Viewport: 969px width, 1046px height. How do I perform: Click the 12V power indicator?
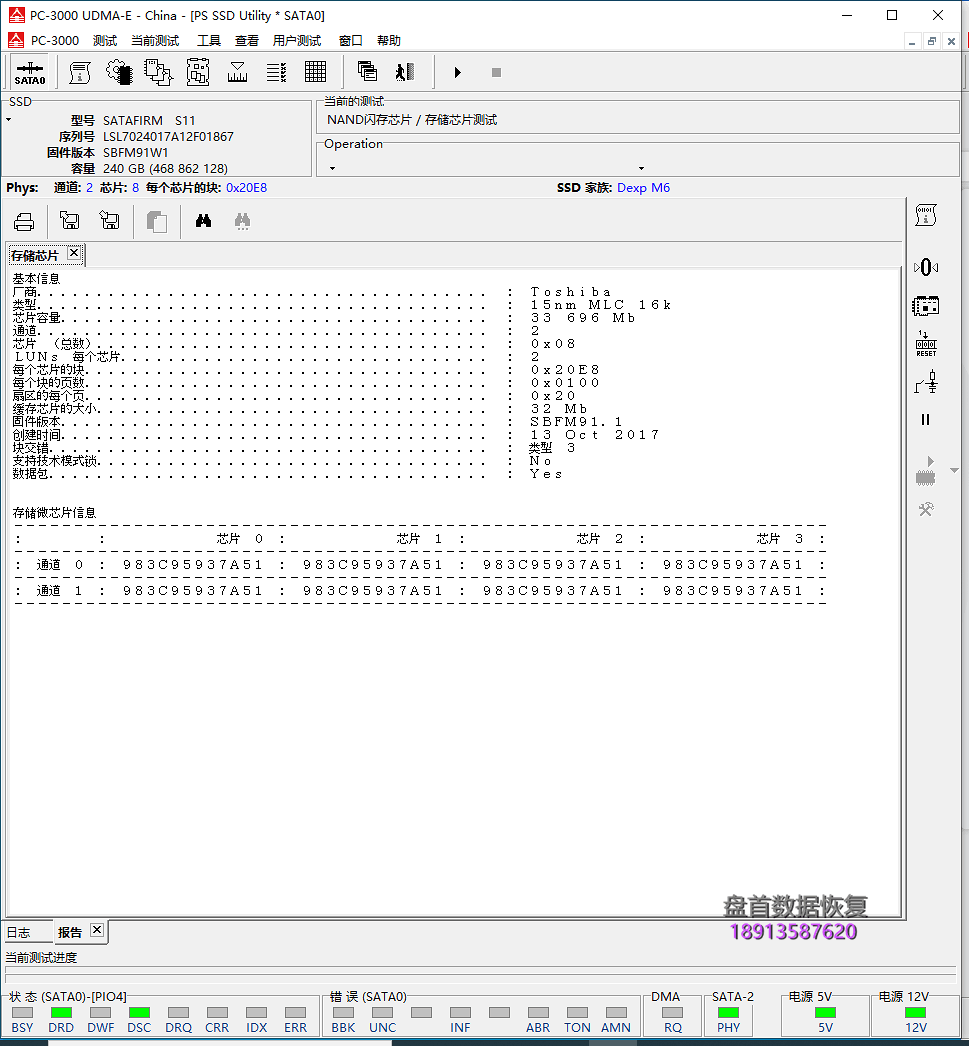915,1013
